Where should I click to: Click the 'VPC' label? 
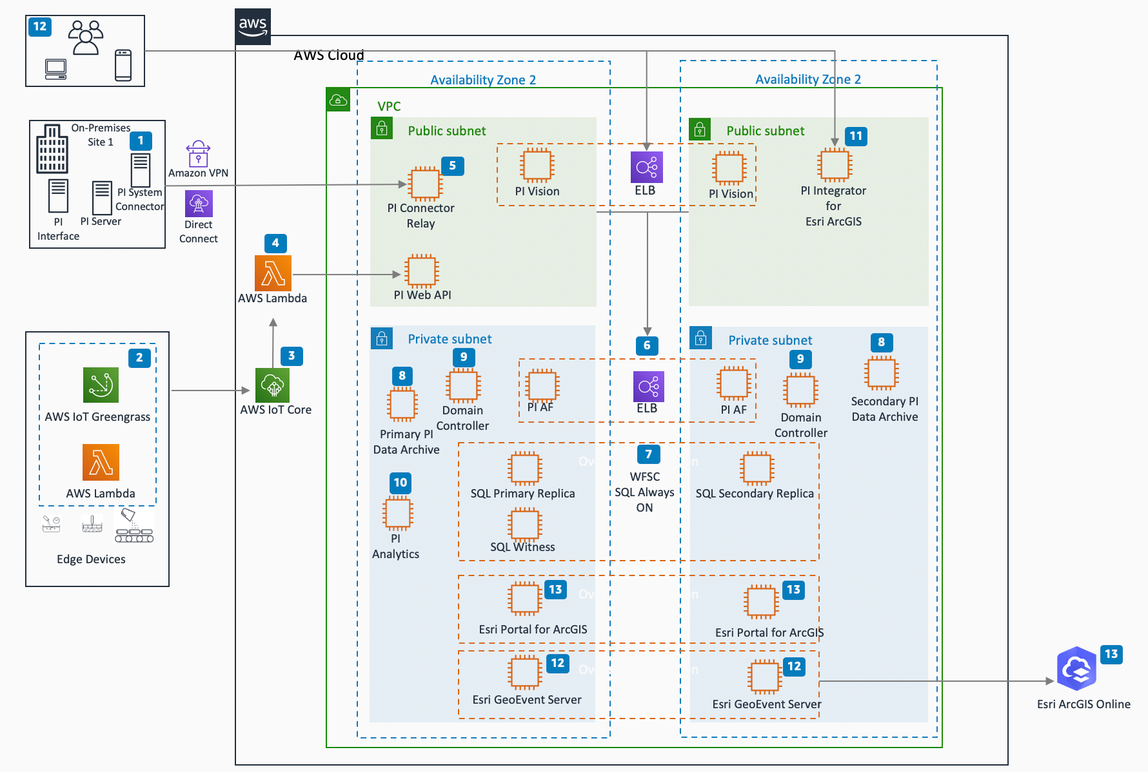(389, 106)
